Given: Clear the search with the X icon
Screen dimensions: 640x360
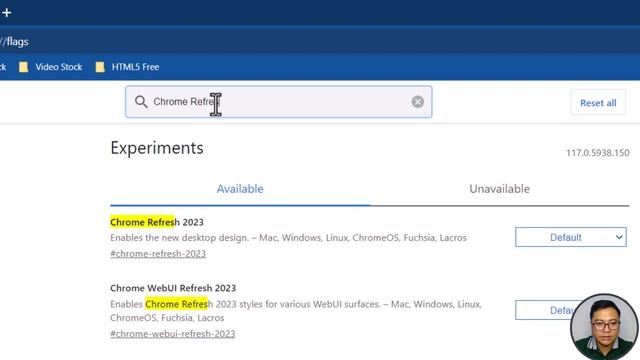Looking at the screenshot, I should 418,102.
